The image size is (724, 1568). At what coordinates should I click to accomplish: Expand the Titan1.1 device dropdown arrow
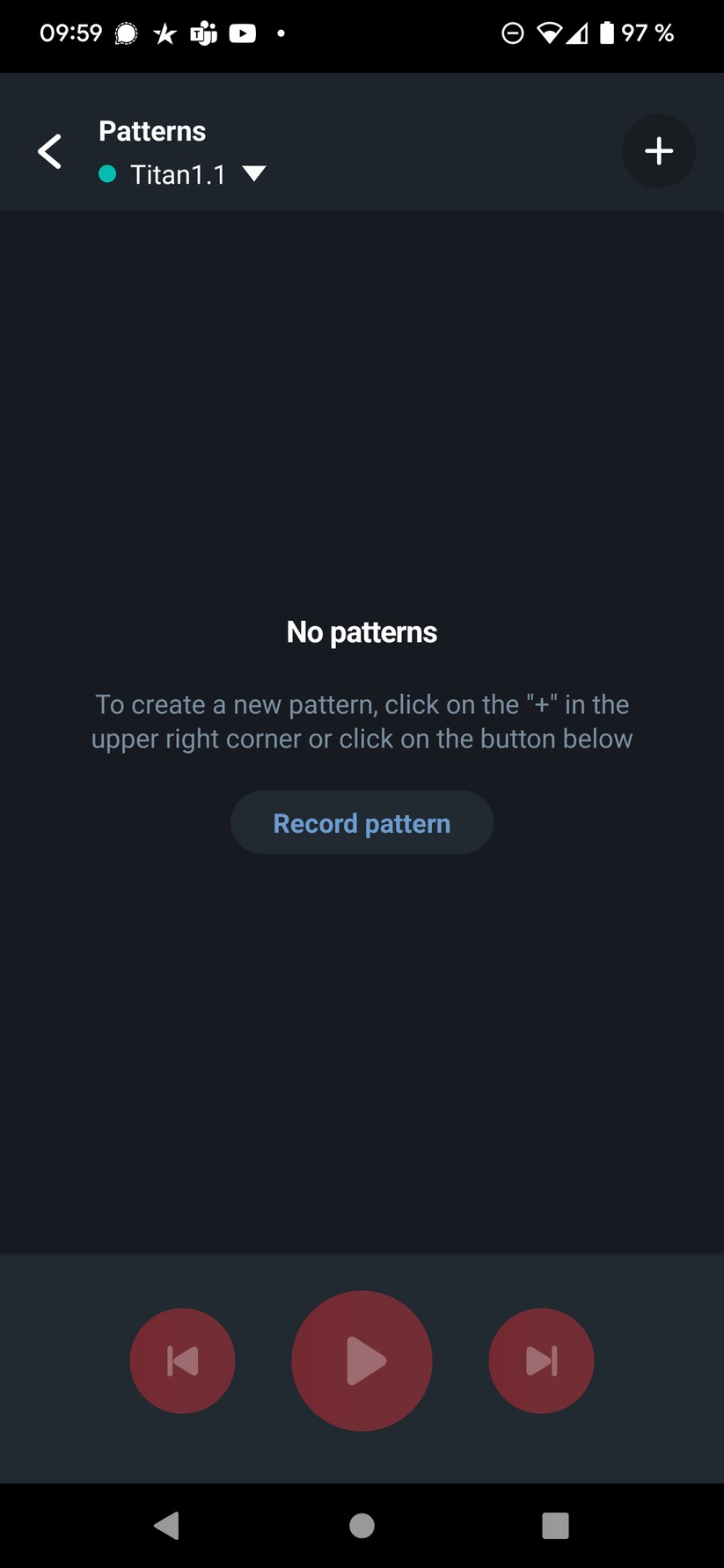coord(254,174)
